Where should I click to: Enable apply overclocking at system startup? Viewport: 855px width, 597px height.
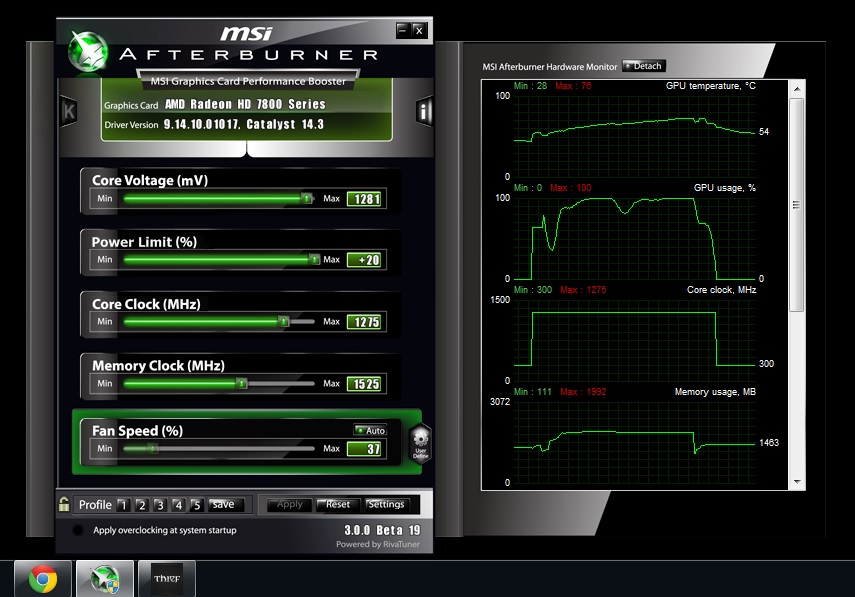click(78, 530)
